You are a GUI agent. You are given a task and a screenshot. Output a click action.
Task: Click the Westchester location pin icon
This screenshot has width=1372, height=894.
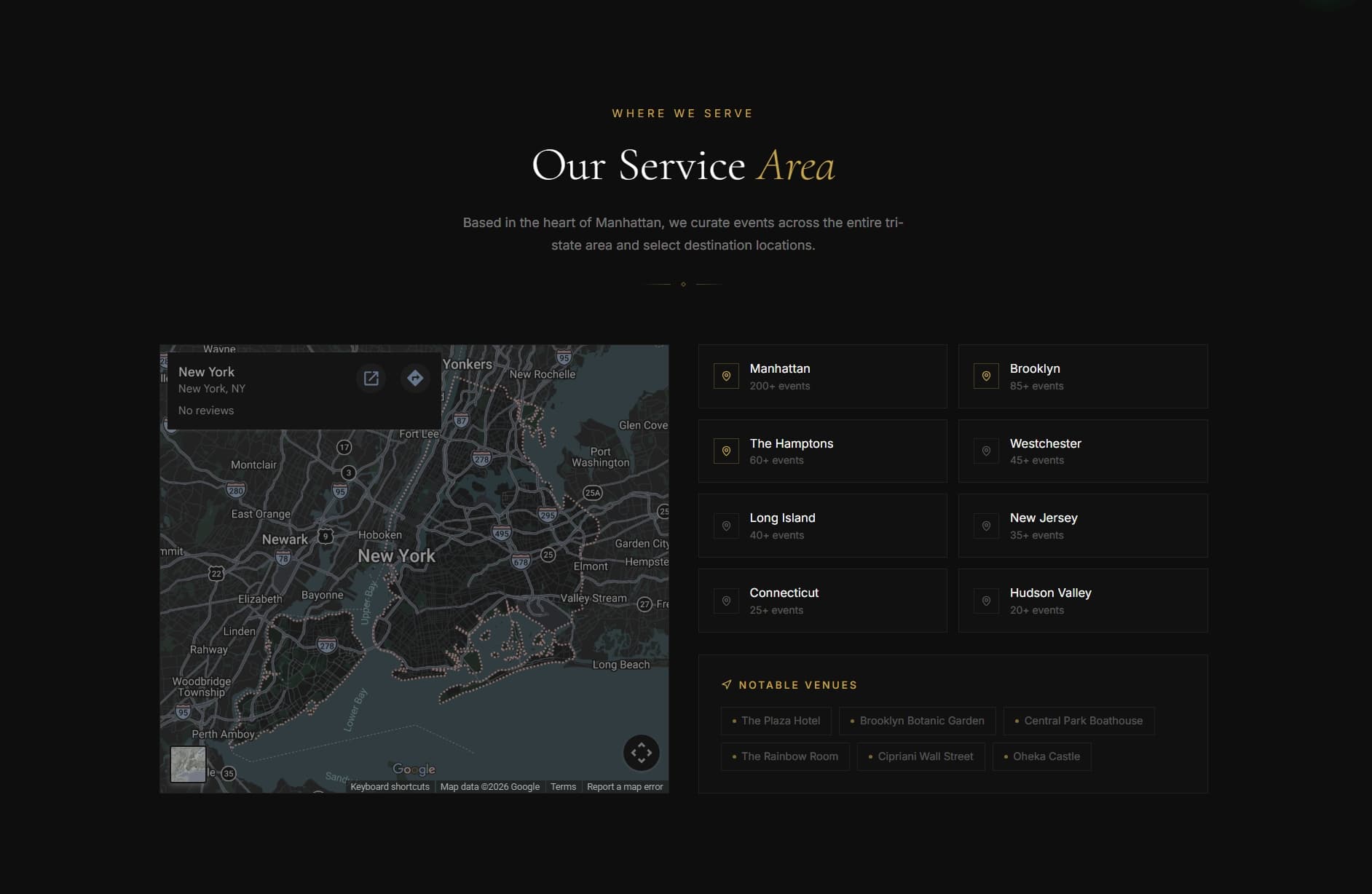(986, 451)
